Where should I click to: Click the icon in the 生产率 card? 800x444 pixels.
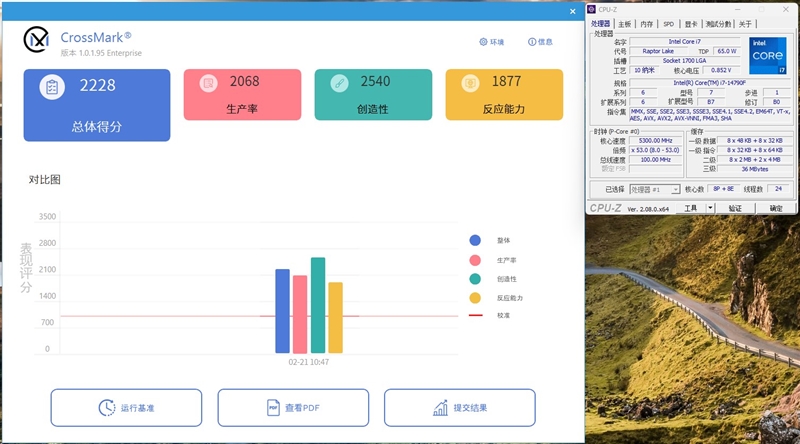point(208,83)
